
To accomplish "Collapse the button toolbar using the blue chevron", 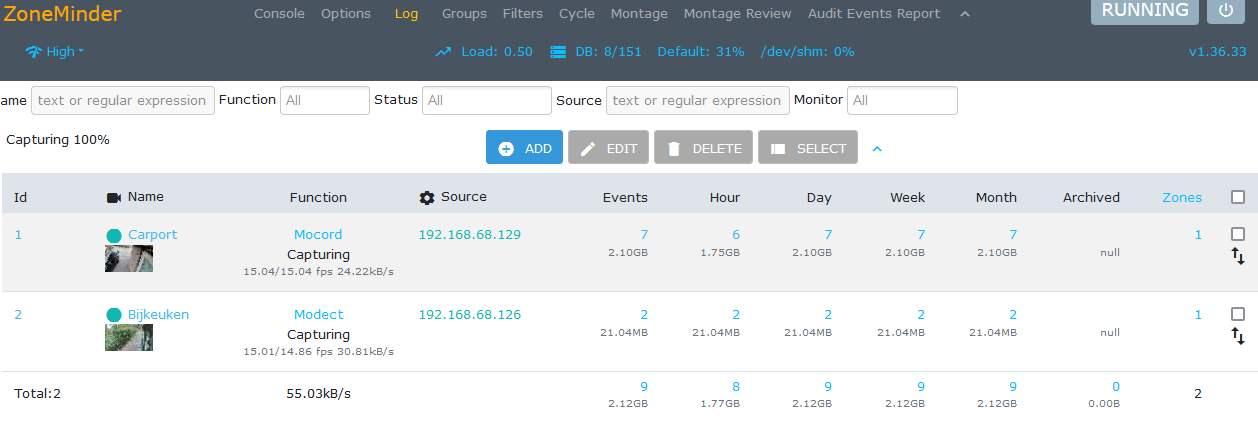I will [877, 149].
